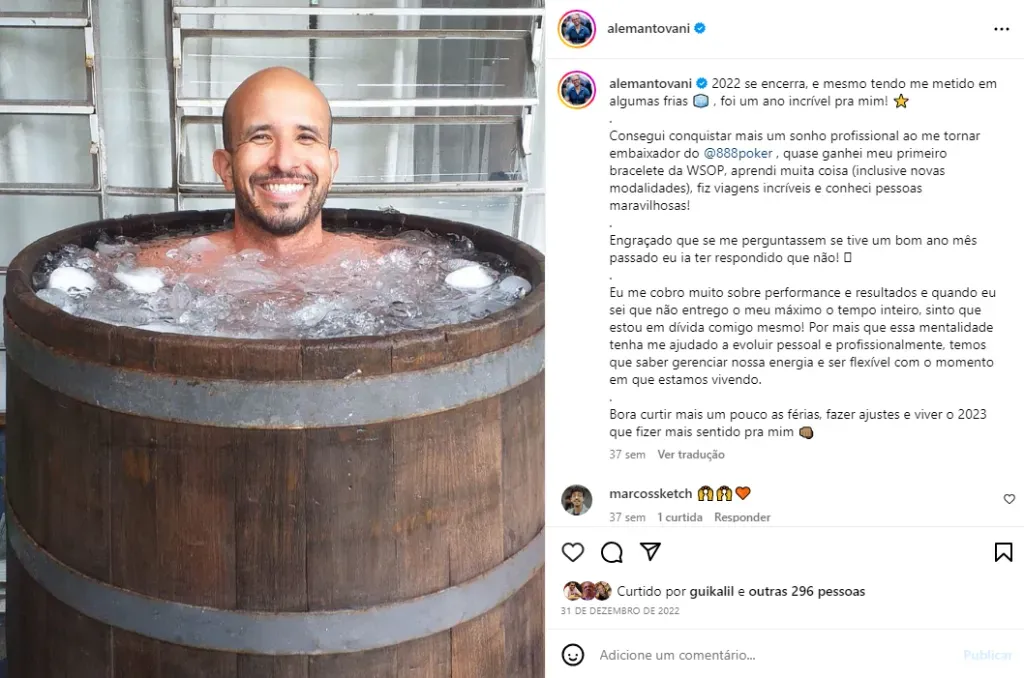View likes on comment via 1 curtida

pos(680,517)
